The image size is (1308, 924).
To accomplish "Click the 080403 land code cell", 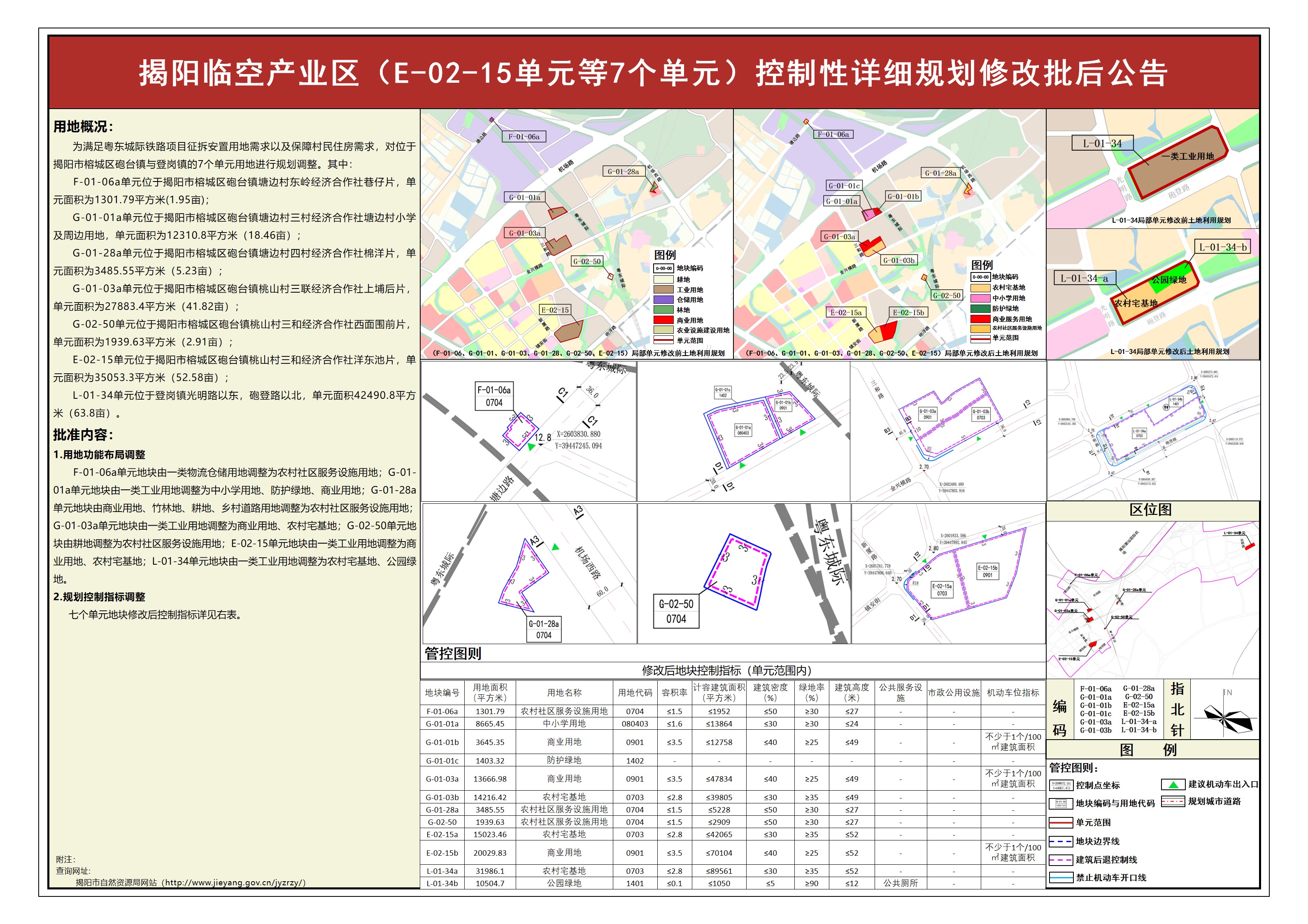I will click(635, 724).
